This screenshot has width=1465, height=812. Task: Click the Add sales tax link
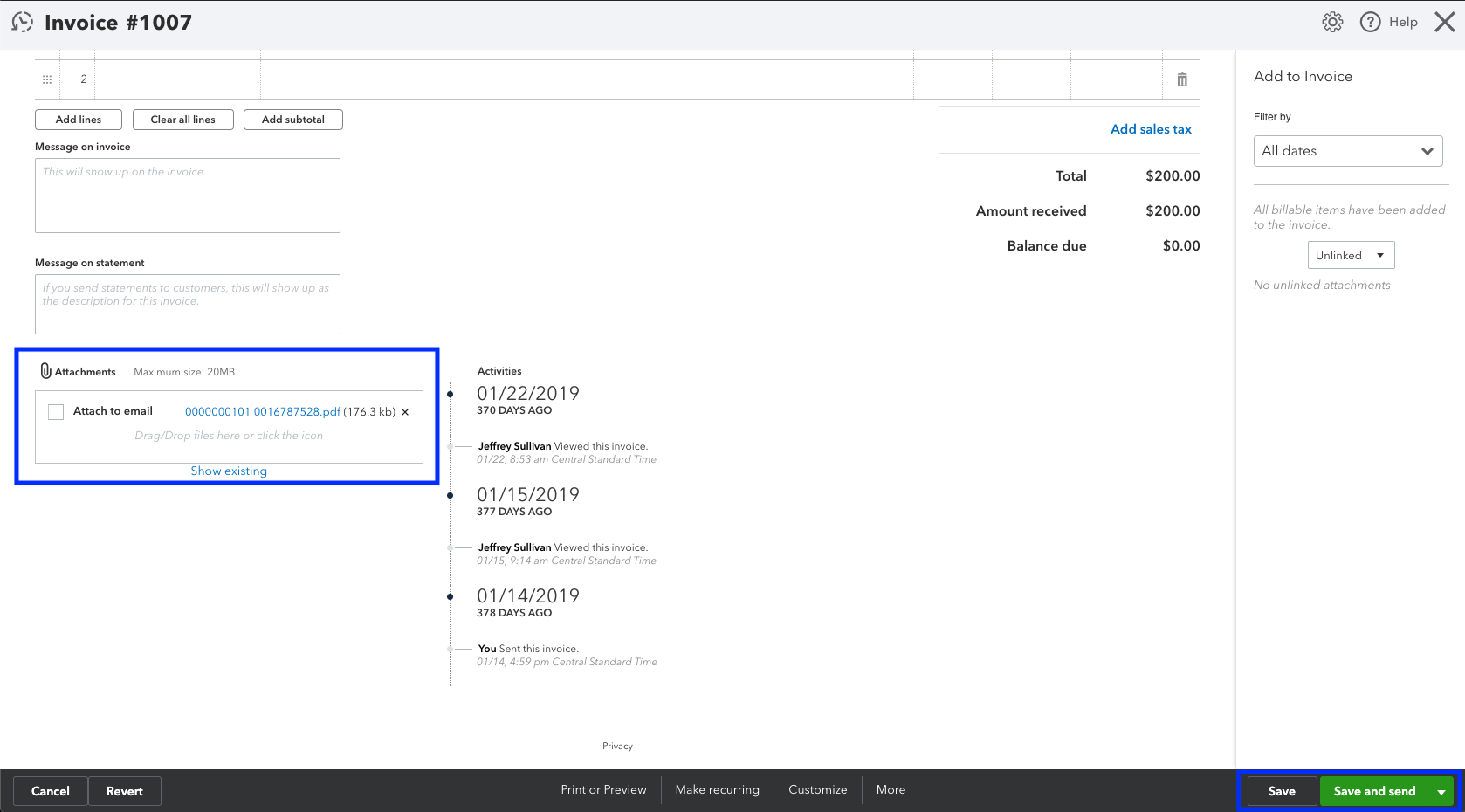[1151, 129]
